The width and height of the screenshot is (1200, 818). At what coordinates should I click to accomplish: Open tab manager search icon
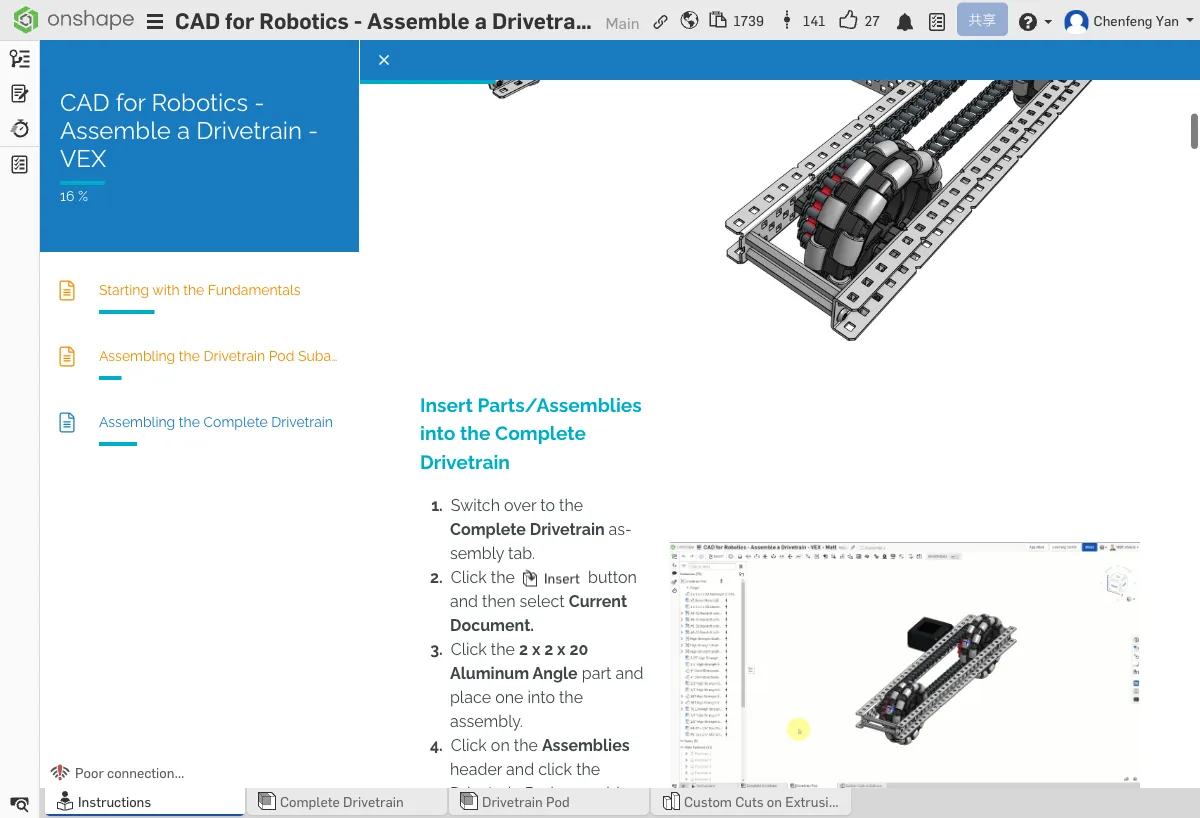[19, 803]
